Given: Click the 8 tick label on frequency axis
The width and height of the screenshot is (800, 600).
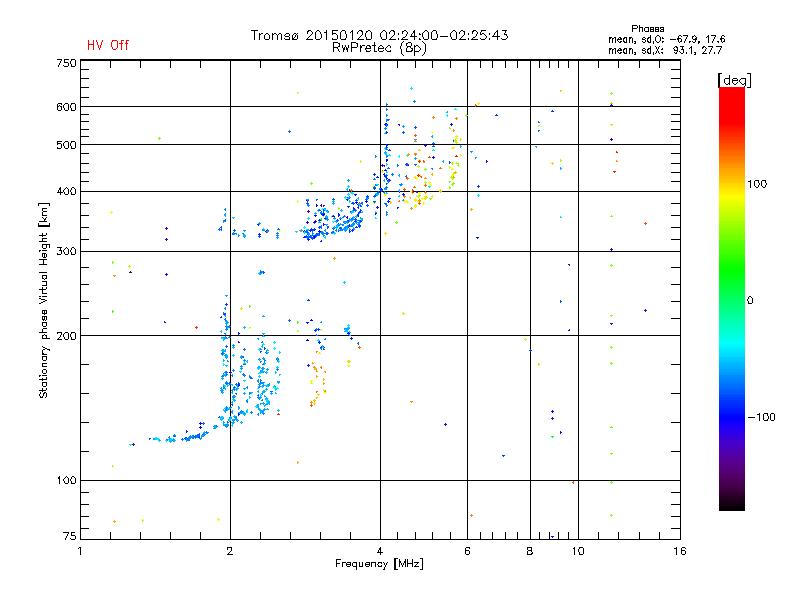Looking at the screenshot, I should click(x=530, y=552).
